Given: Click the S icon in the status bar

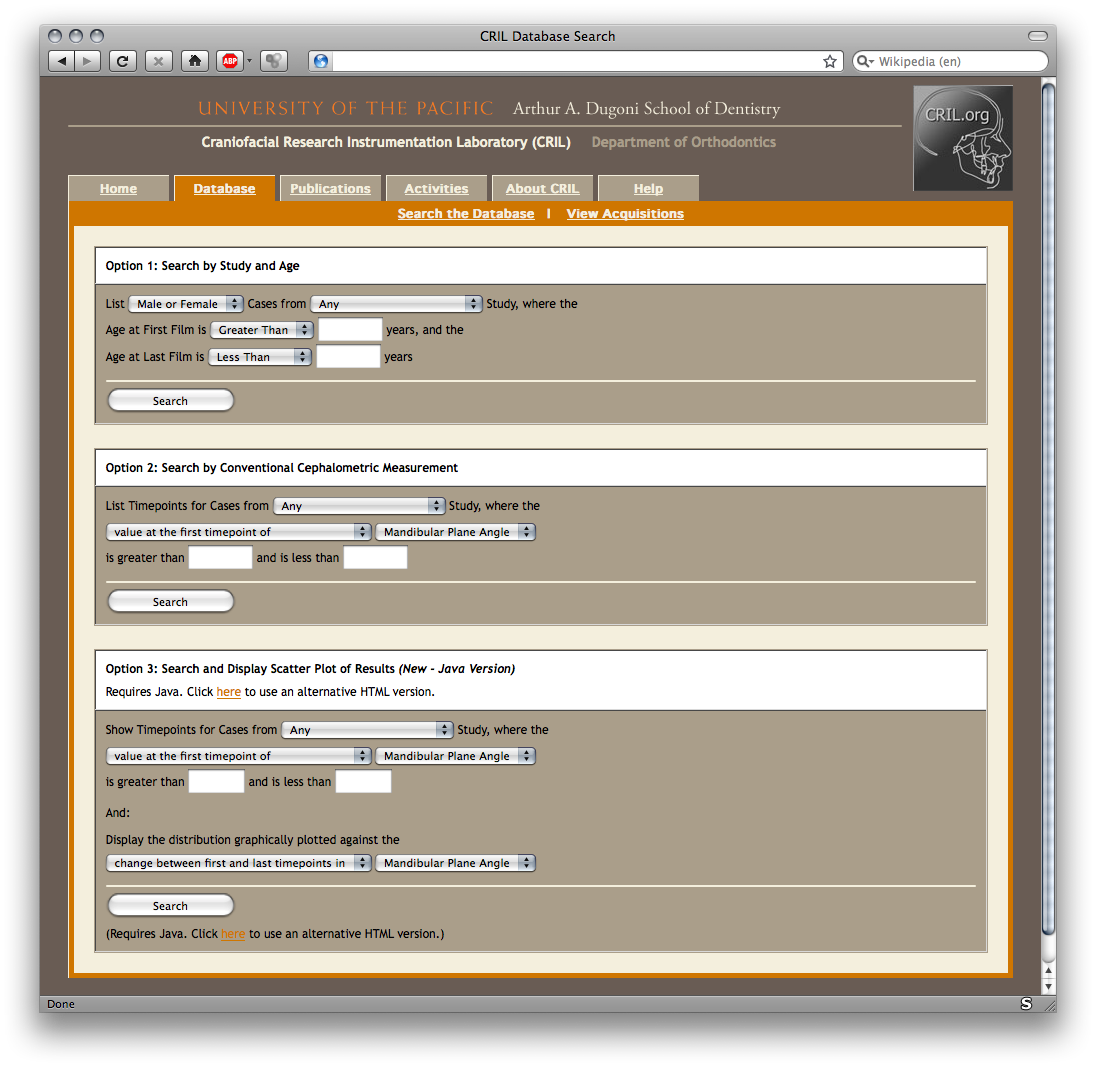Looking at the screenshot, I should pos(1025,1003).
